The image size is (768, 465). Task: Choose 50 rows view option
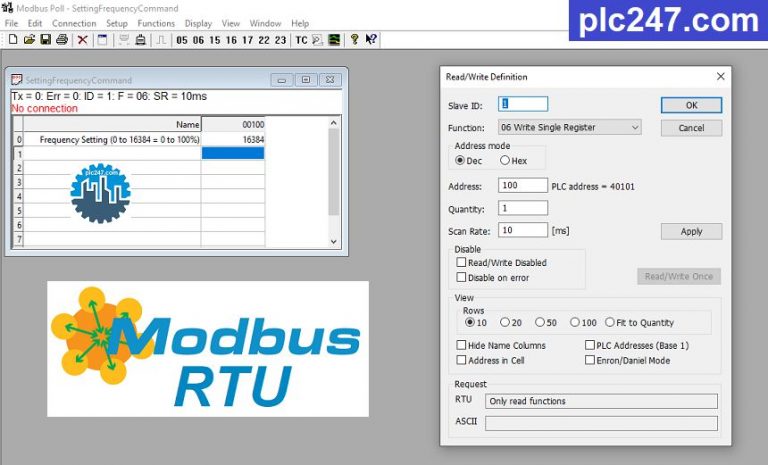[540, 322]
